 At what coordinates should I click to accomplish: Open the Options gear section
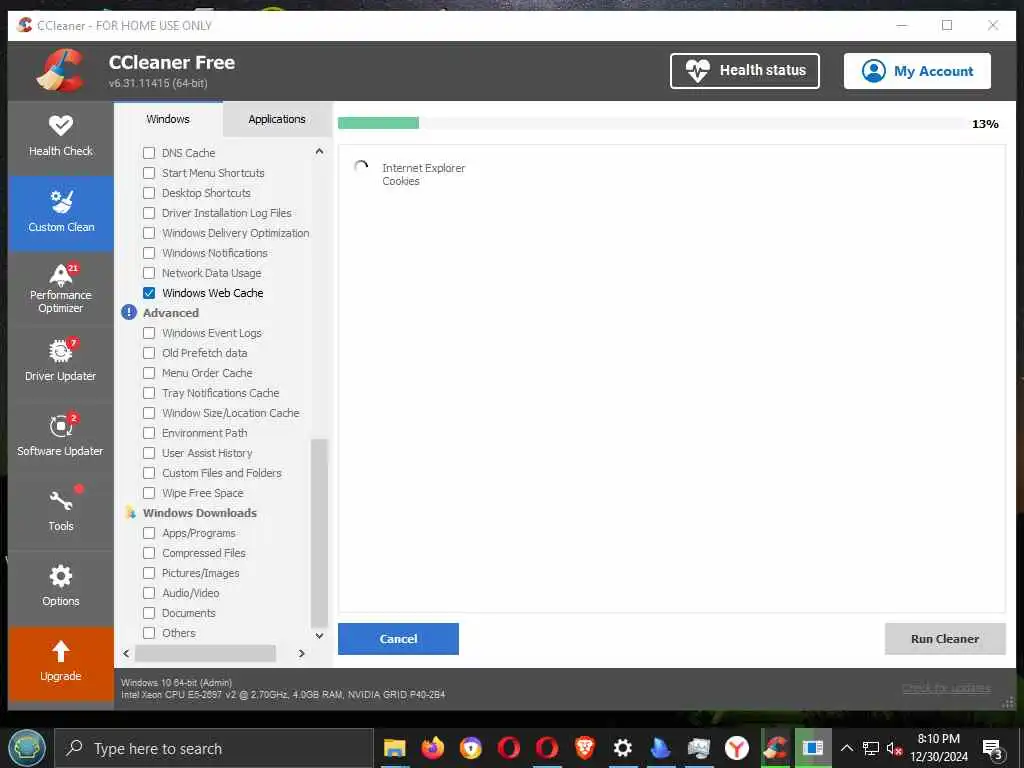[x=61, y=585]
